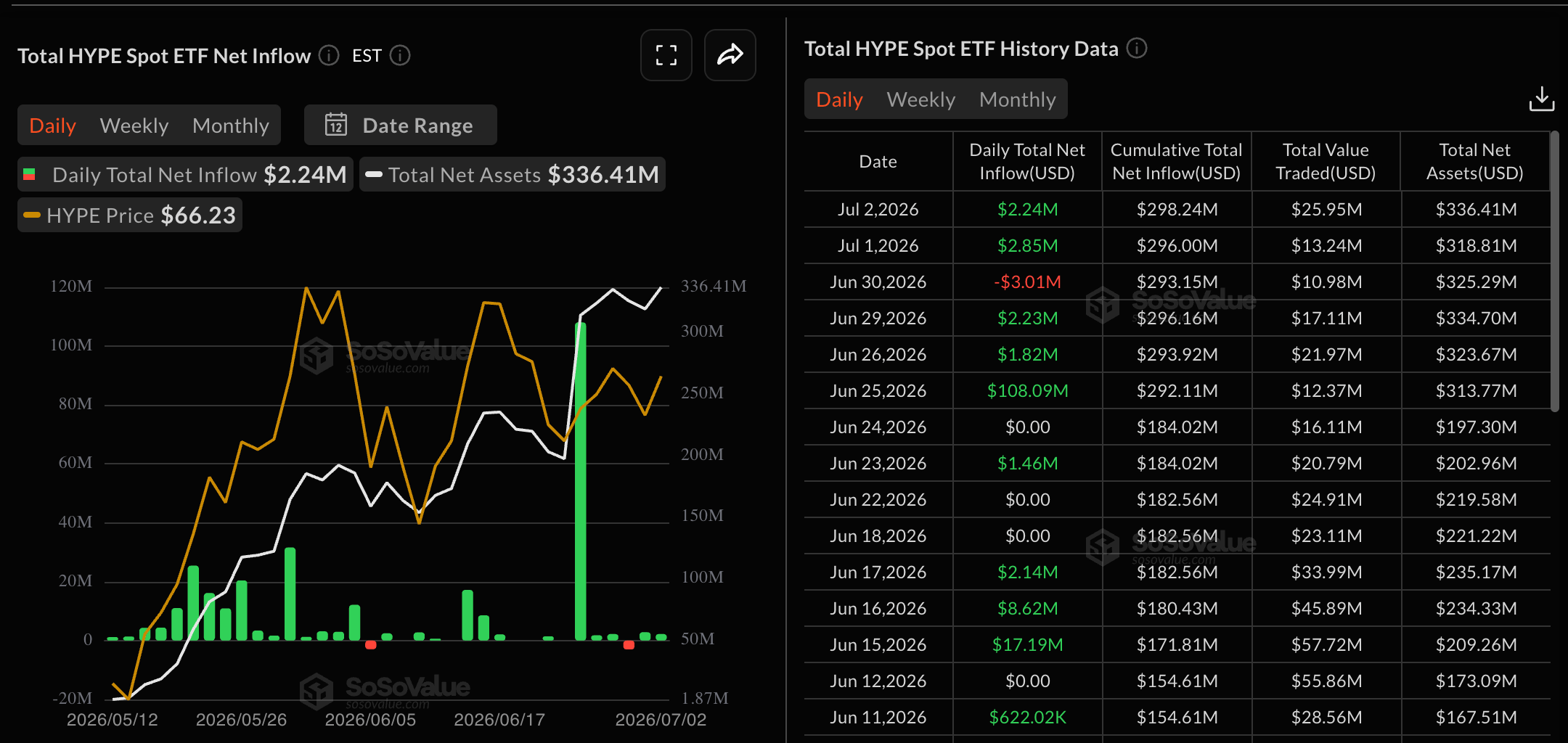Click info icon beside Net Inflow title
Viewport: 1568px width, 743px height.
pyautogui.click(x=329, y=55)
